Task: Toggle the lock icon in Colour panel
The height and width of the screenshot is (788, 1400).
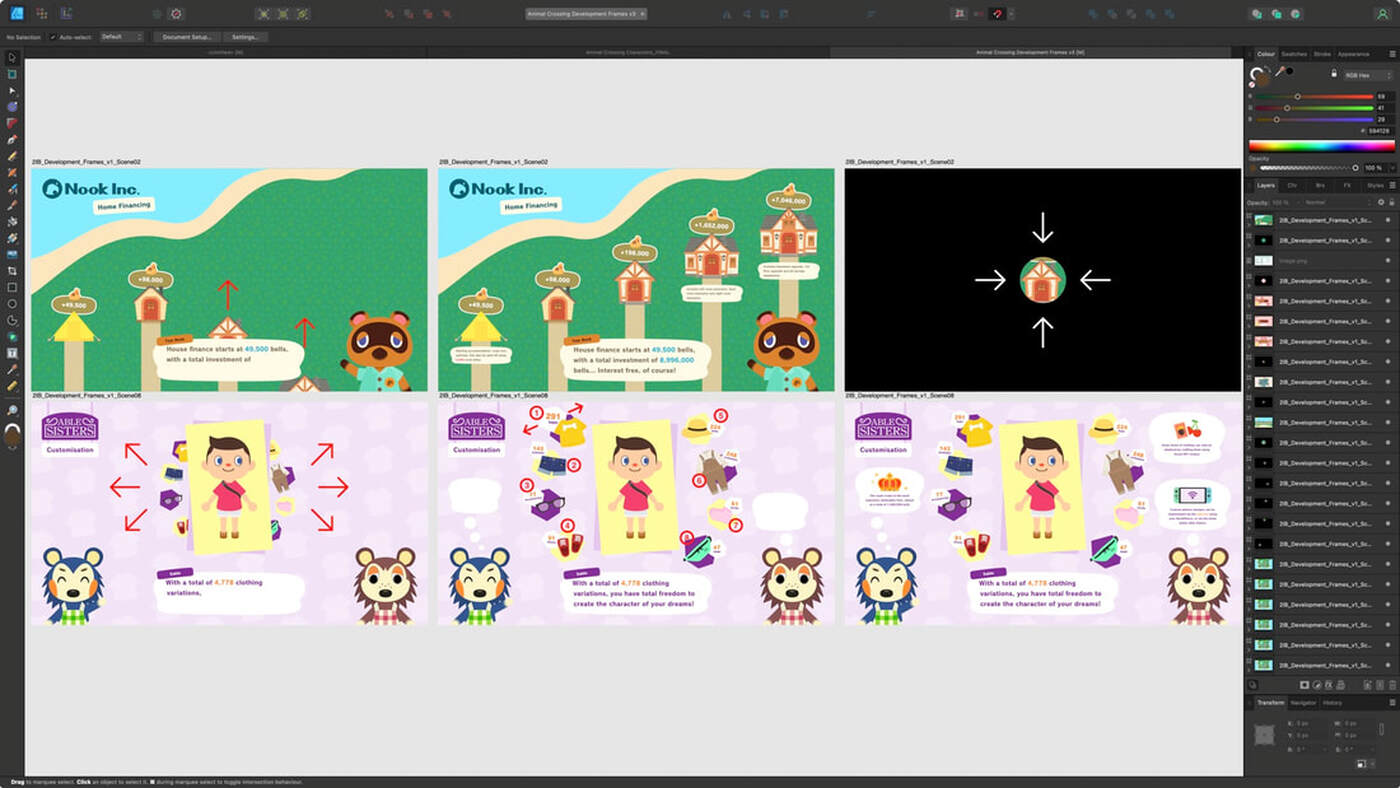Action: click(x=1333, y=74)
